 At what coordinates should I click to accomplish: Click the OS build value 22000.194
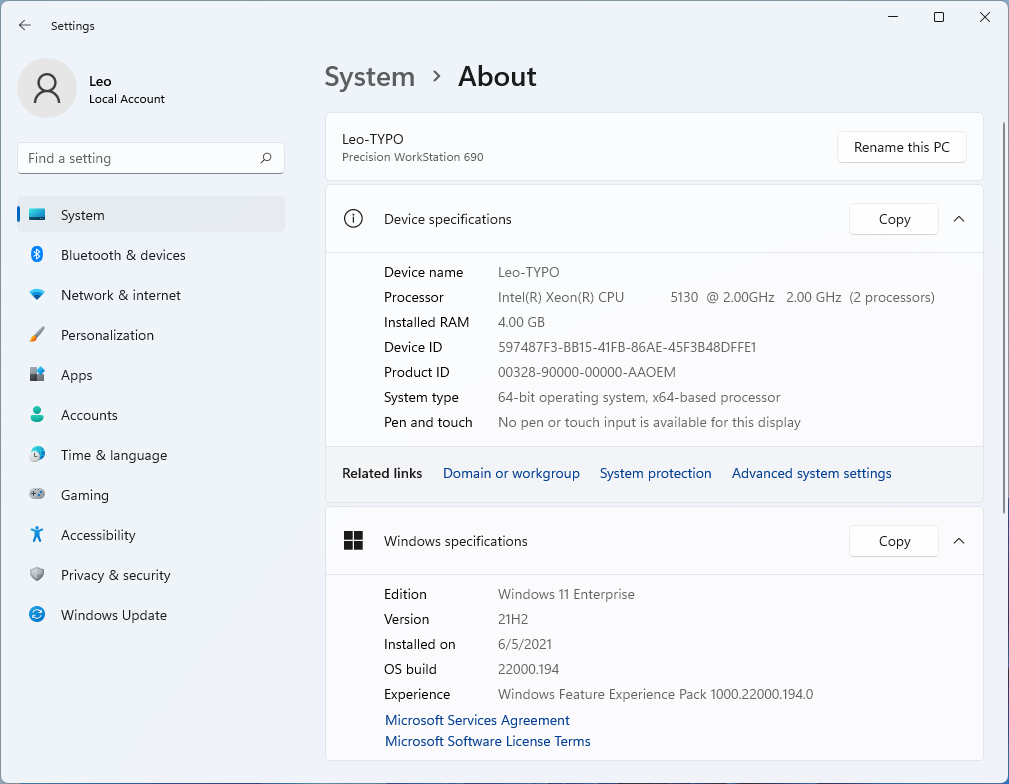pyautogui.click(x=528, y=669)
